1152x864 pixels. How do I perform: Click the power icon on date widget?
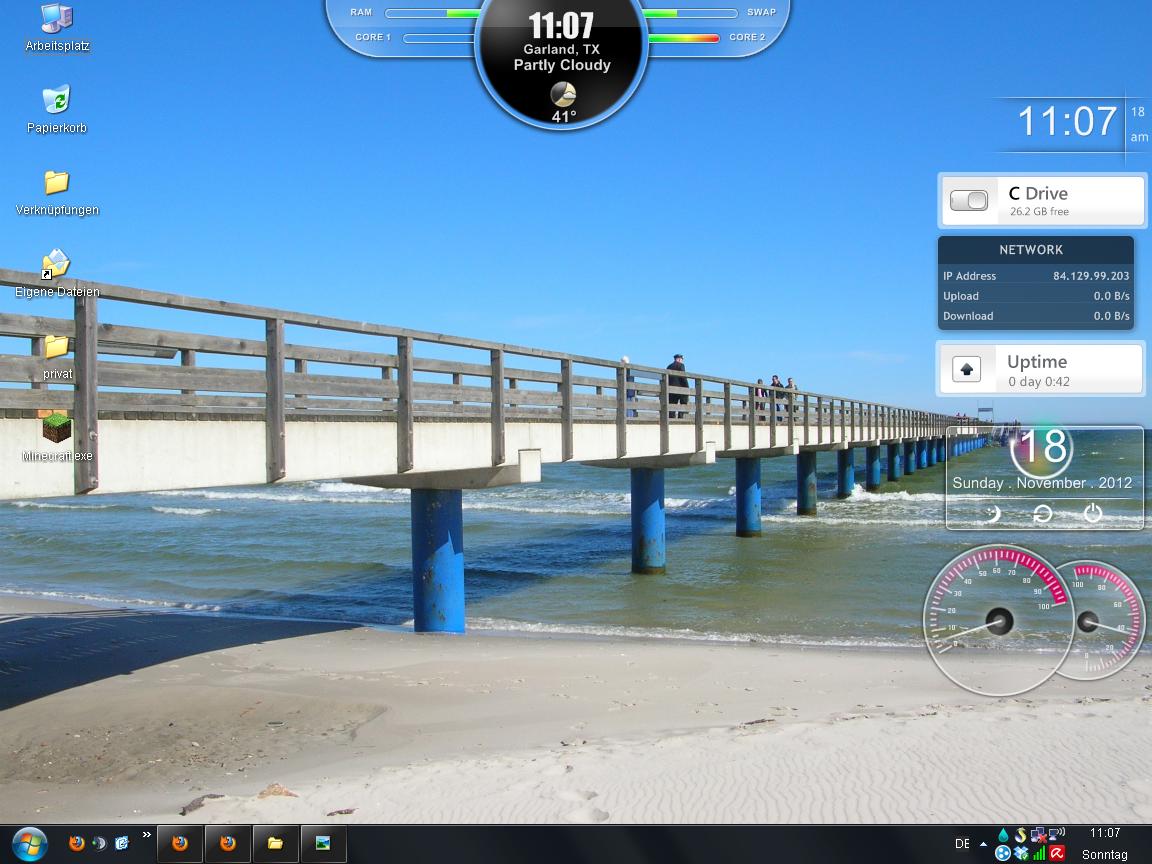click(x=1093, y=513)
